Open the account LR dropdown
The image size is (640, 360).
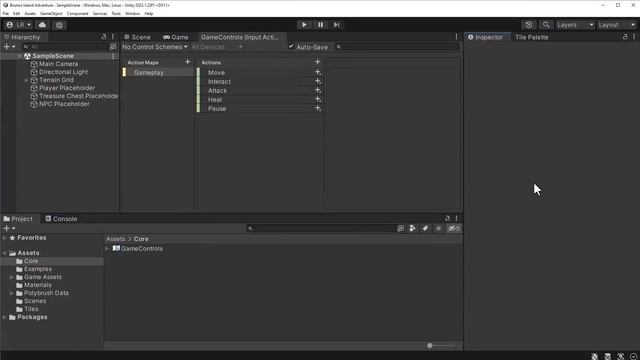point(19,25)
